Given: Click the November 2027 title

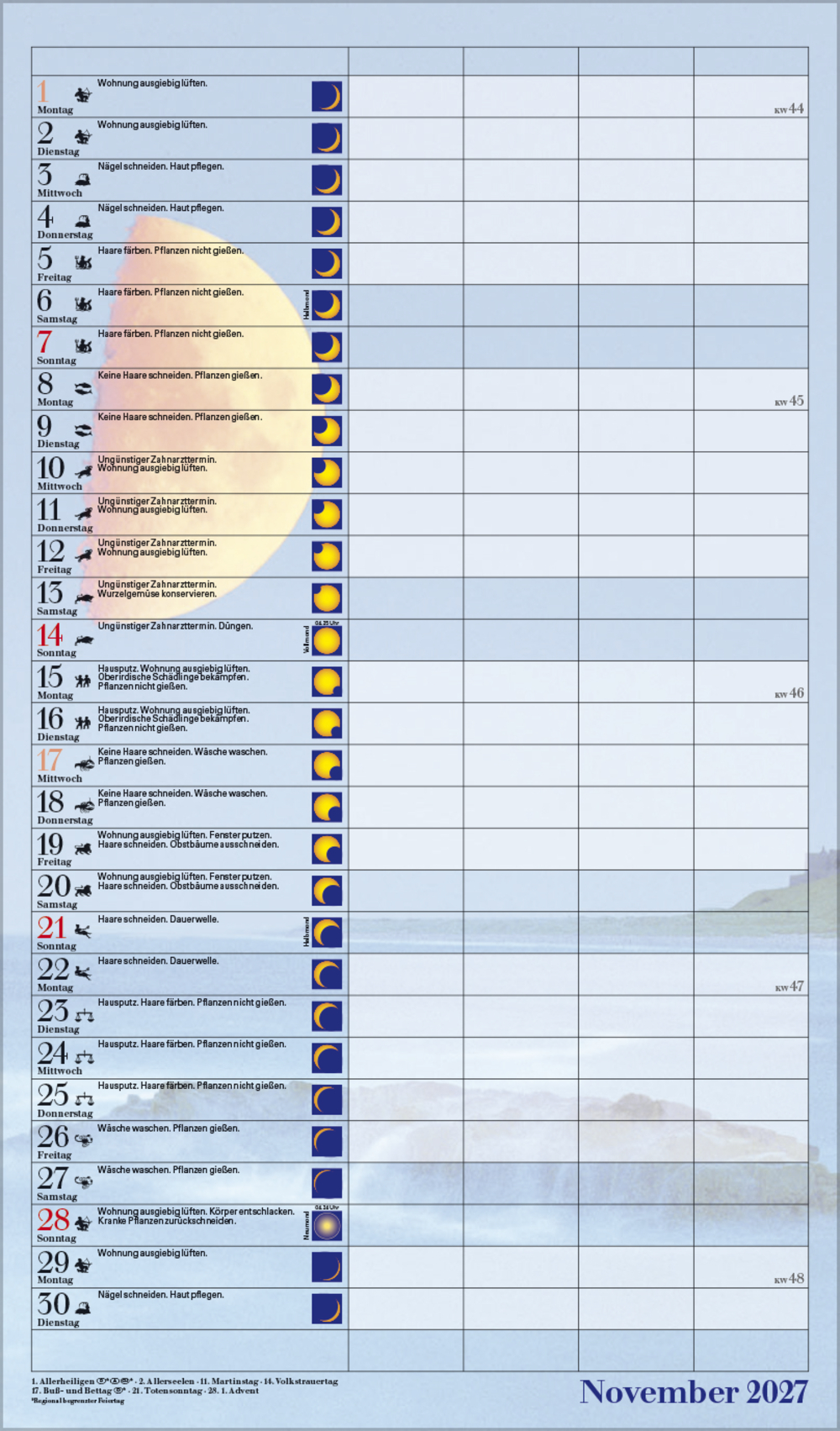Looking at the screenshot, I should [x=694, y=1392].
